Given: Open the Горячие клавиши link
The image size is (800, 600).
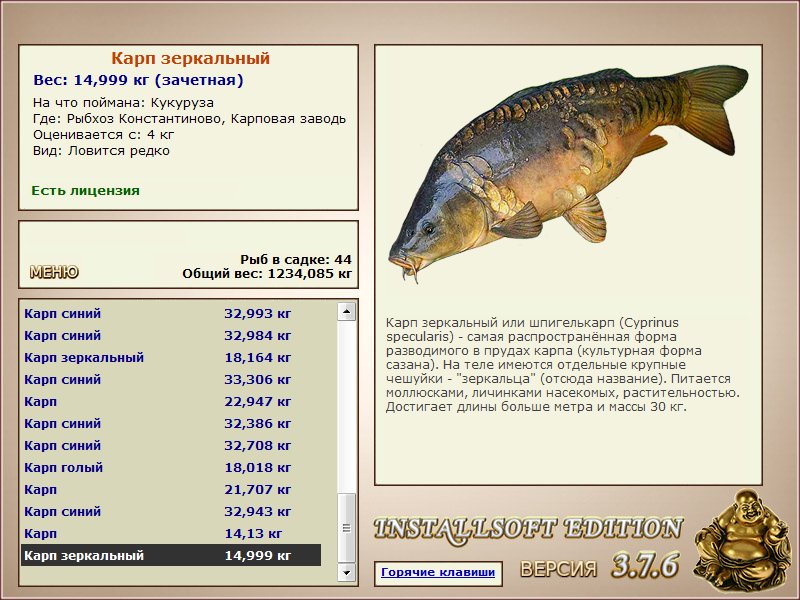Looking at the screenshot, I should point(437,573).
